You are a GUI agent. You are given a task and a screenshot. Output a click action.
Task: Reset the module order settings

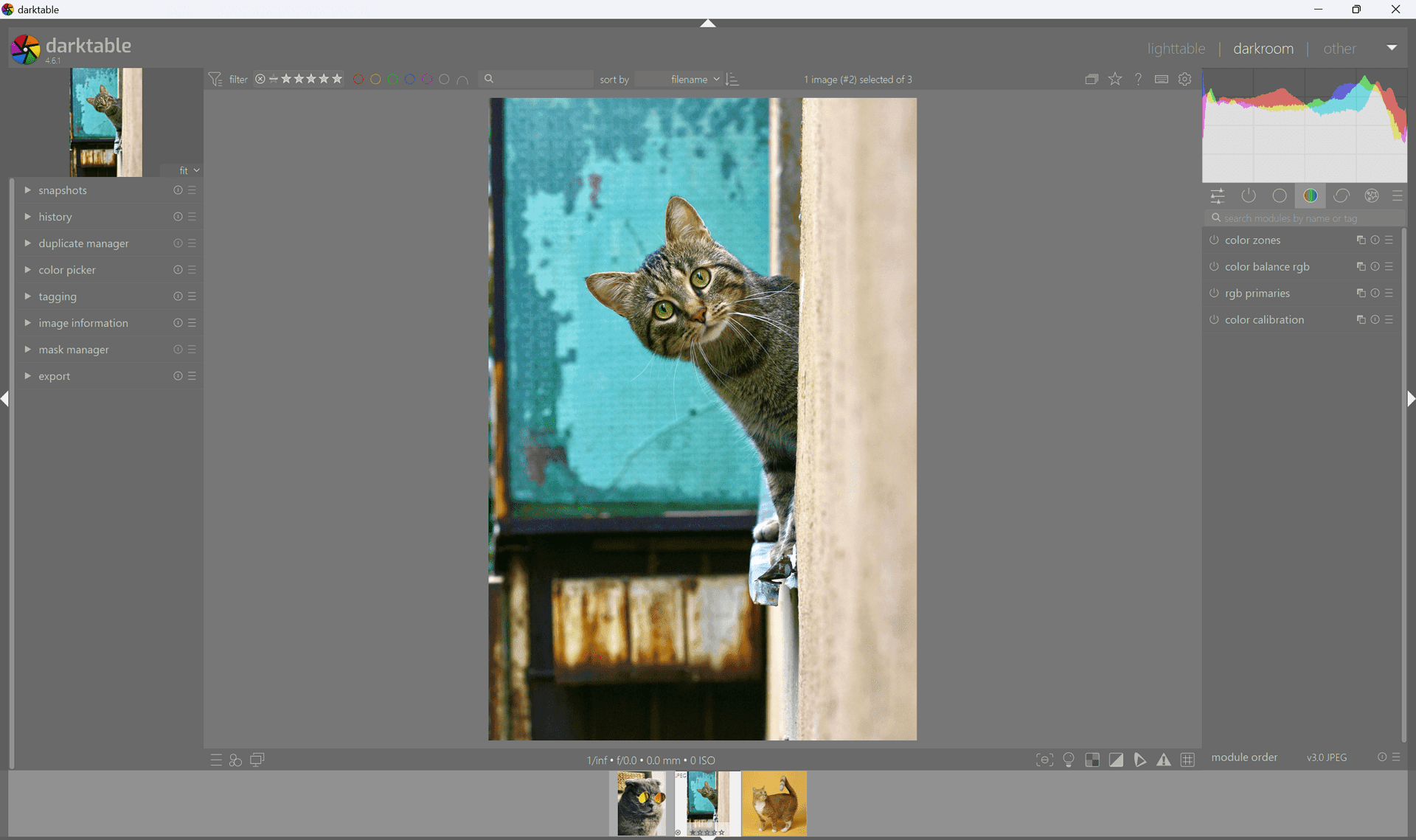coord(1382,757)
